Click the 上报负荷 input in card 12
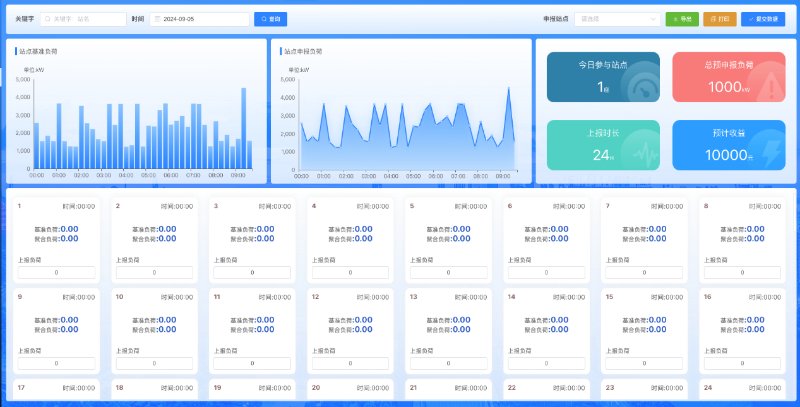The height and width of the screenshot is (407, 800). point(350,363)
